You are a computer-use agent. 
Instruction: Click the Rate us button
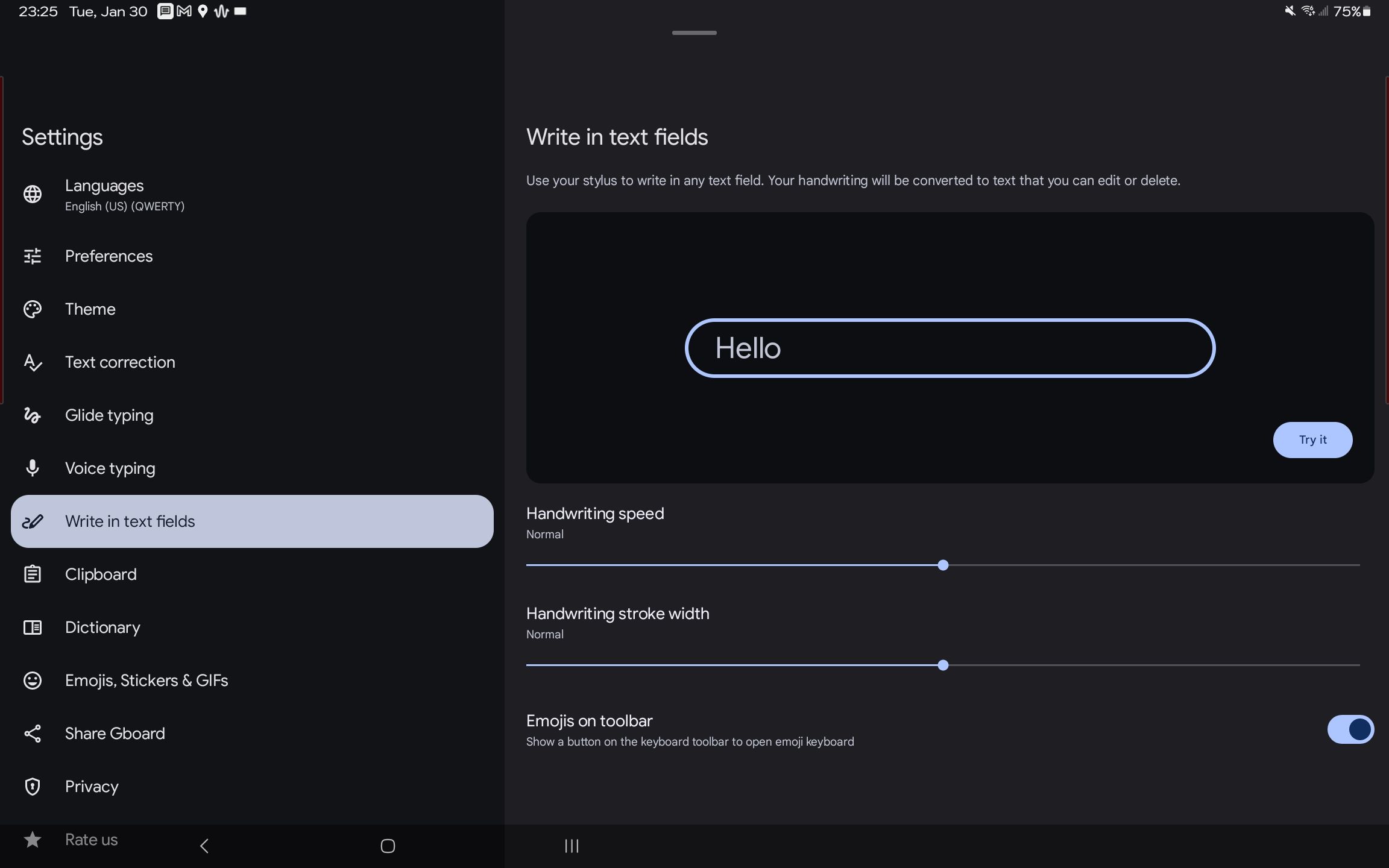pyautogui.click(x=91, y=839)
